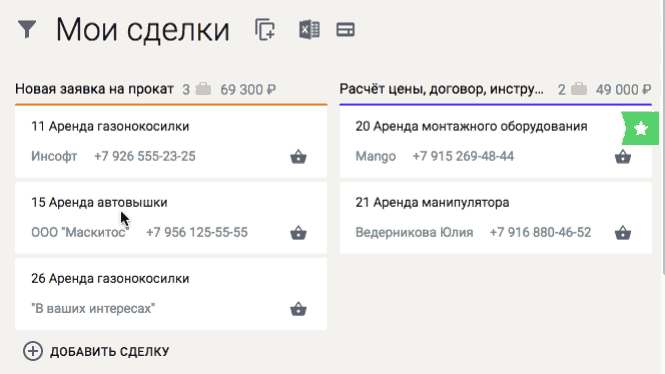665x374 pixels.
Task: Click the duplicate/add copy icon
Action: coord(265,30)
